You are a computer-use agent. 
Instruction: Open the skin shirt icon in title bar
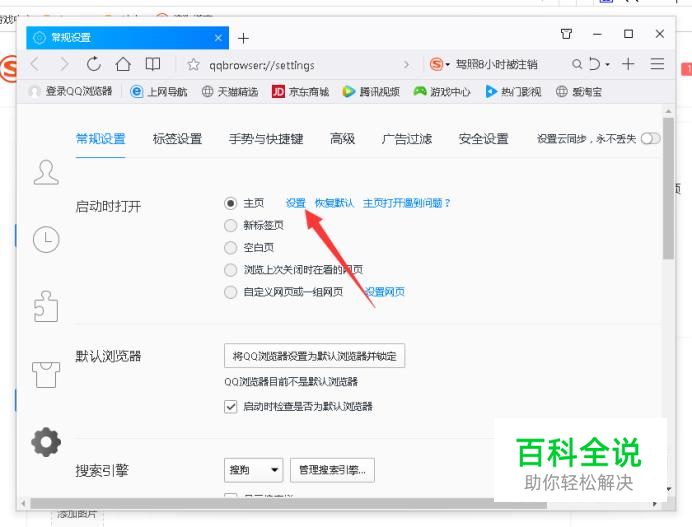566,34
